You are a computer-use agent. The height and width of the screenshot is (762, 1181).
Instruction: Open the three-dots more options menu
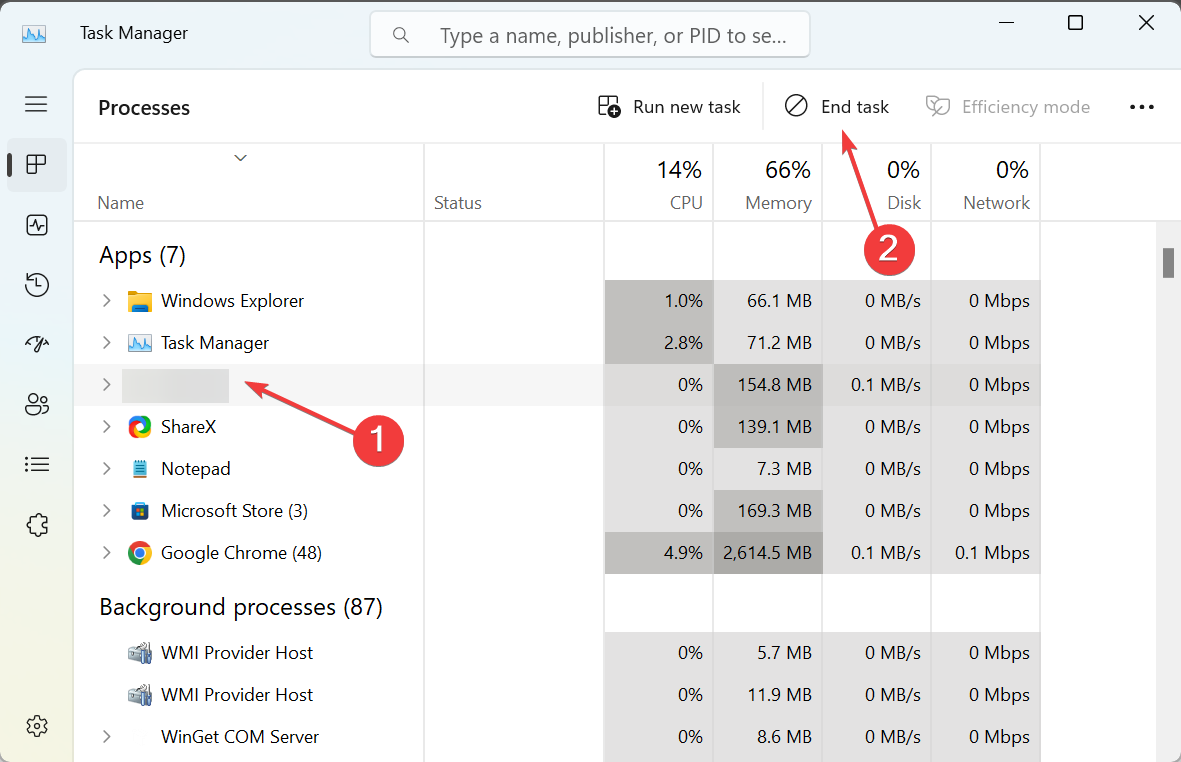pos(1142,107)
